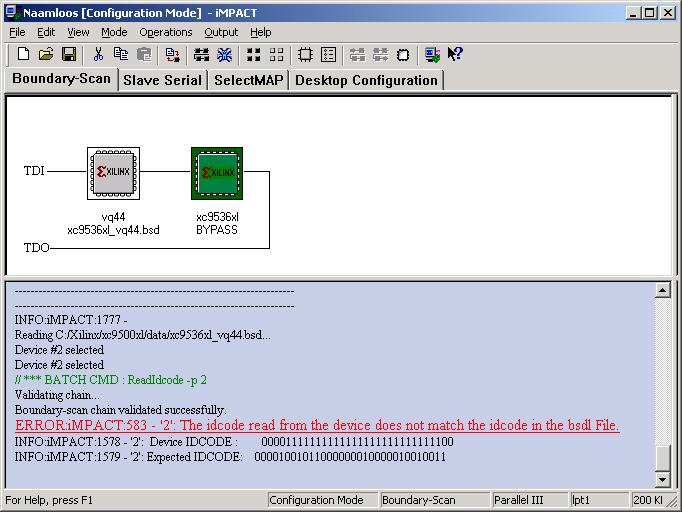Image resolution: width=682 pixels, height=512 pixels.
Task: Click the second grayed chain arrows icon
Action: 381,55
